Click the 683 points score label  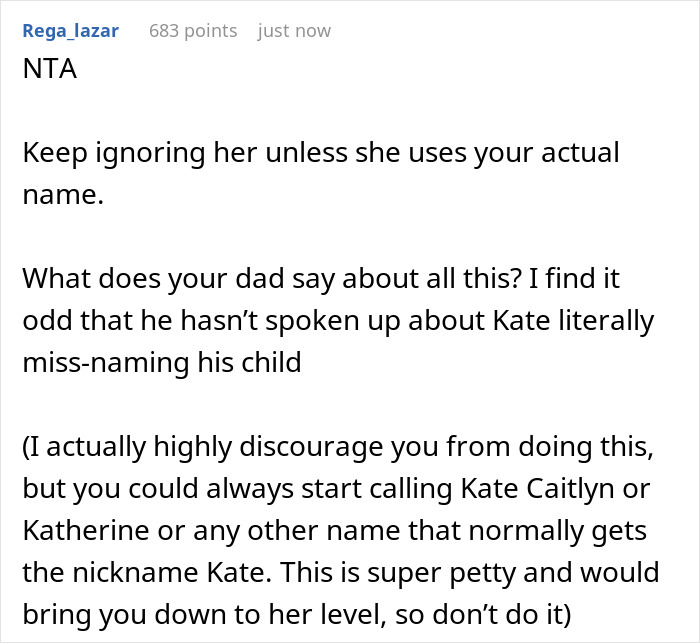click(x=193, y=31)
